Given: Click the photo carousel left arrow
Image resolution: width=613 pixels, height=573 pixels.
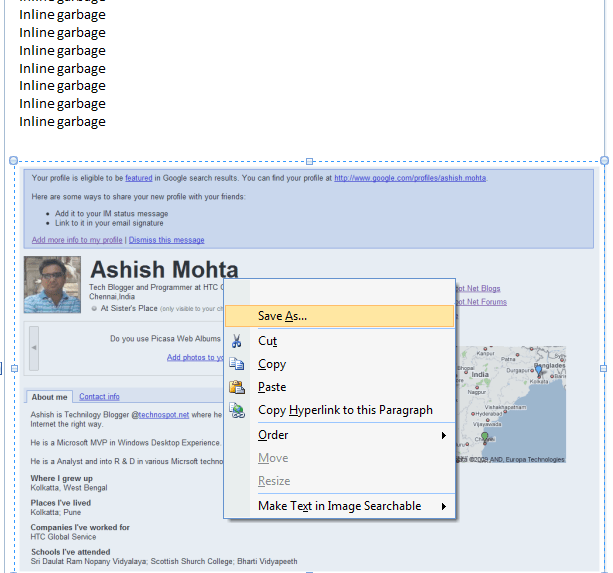Looking at the screenshot, I should pyautogui.click(x=34, y=348).
